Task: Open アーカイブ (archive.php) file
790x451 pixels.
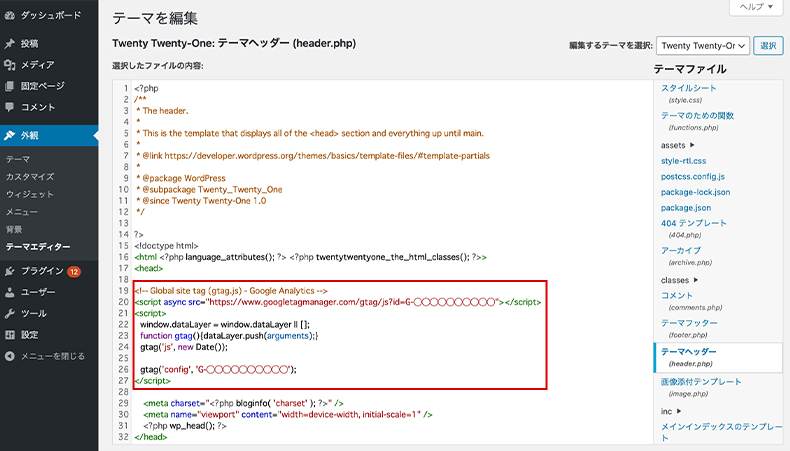Action: (681, 250)
